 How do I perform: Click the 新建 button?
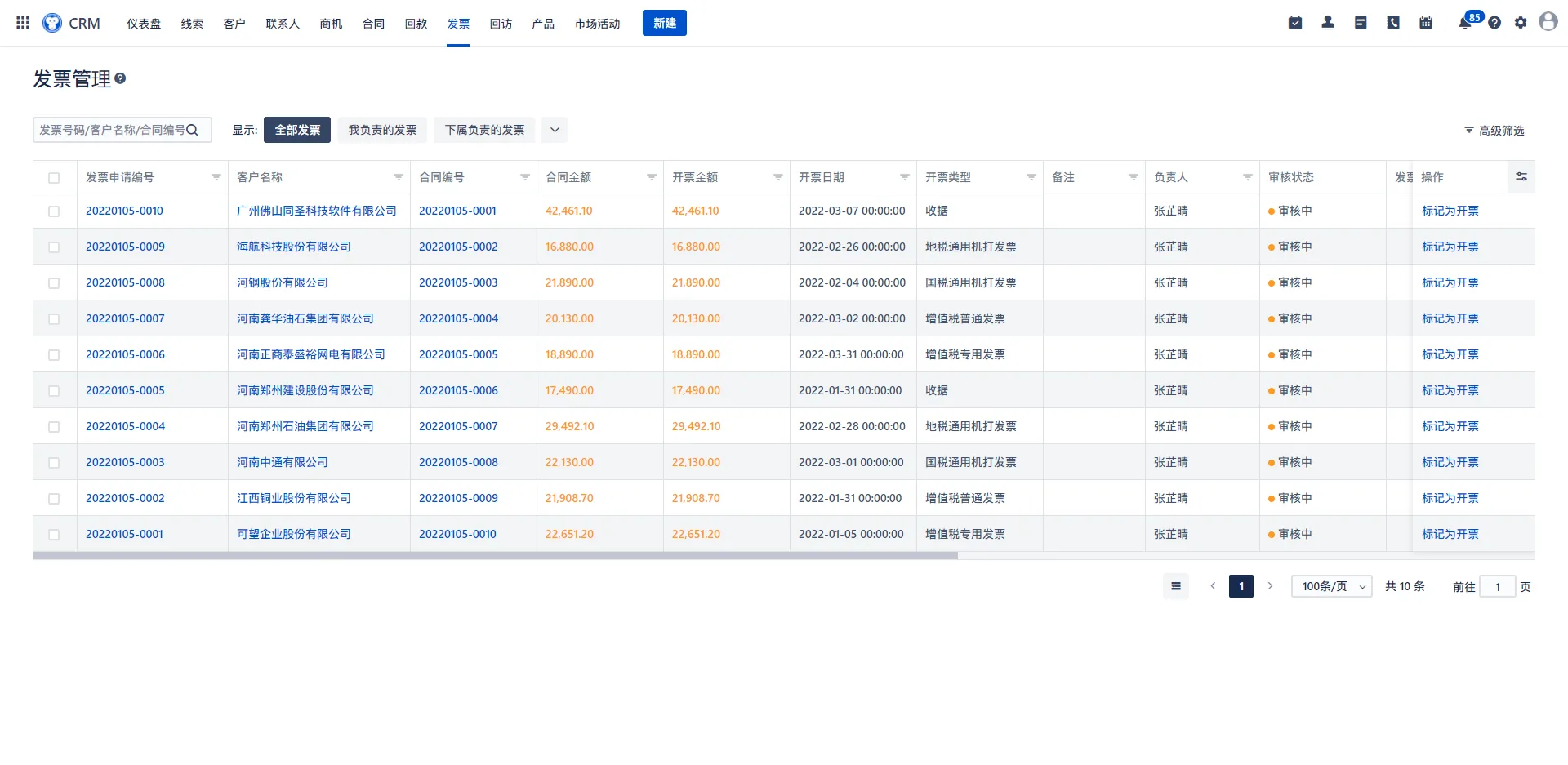(665, 23)
